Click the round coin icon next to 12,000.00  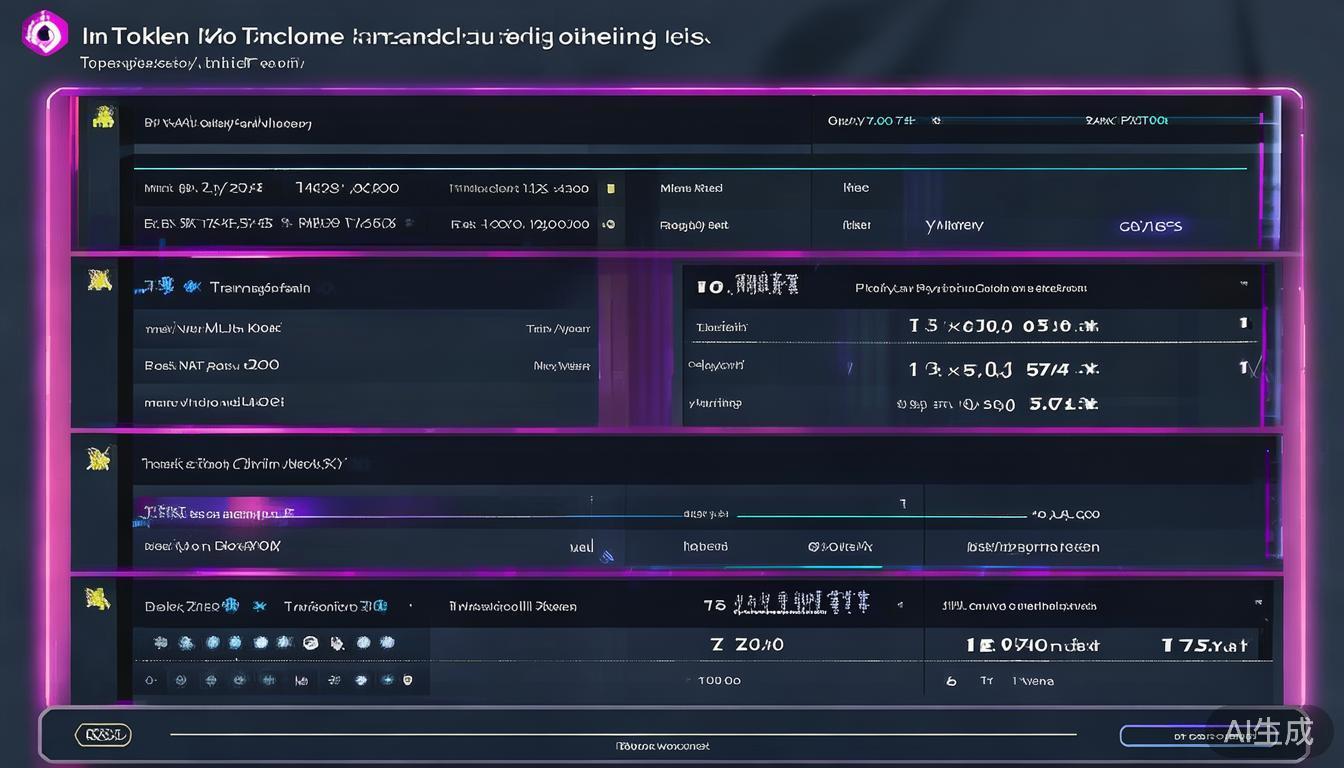coord(609,224)
